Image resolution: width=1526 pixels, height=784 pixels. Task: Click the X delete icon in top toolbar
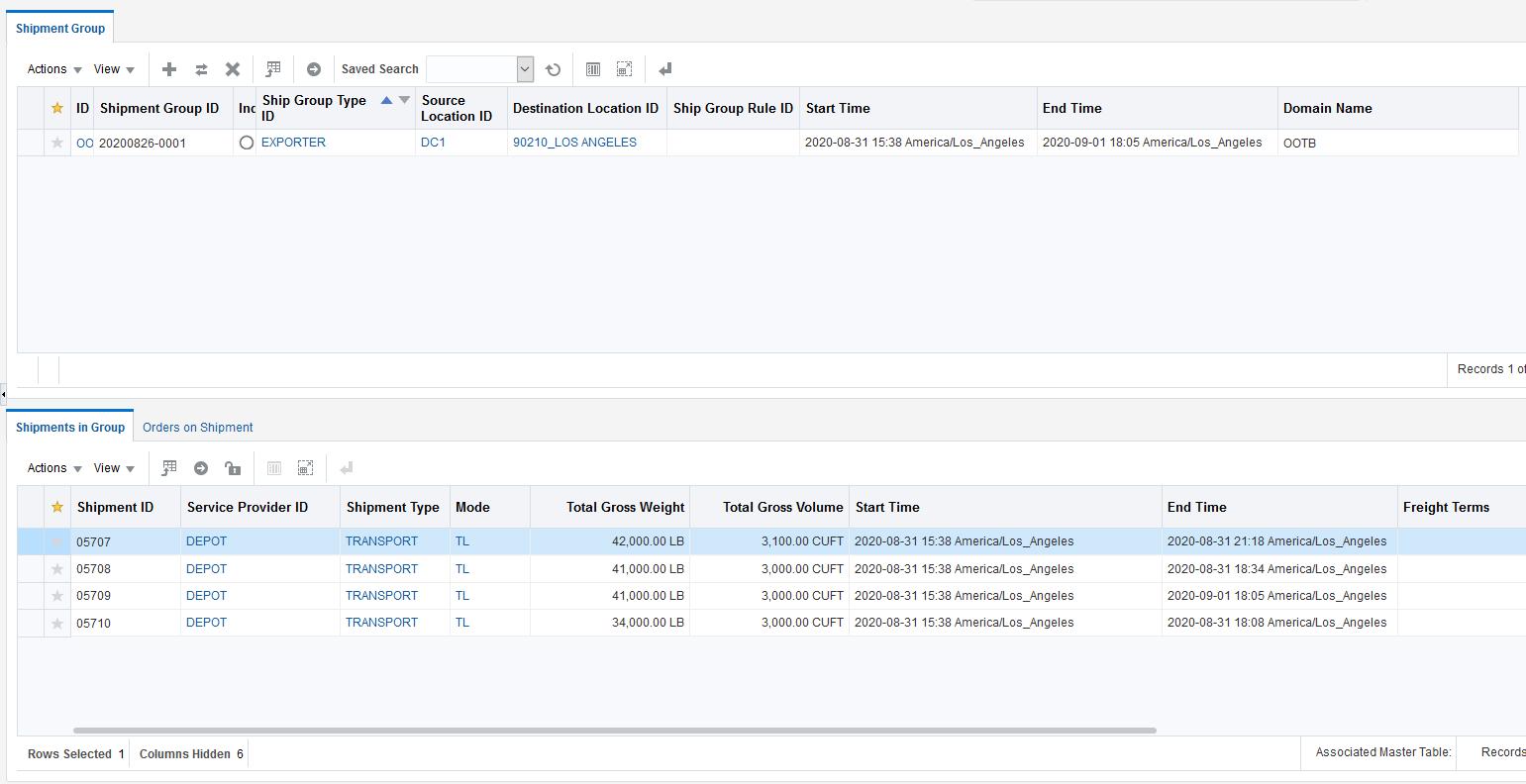[x=233, y=69]
